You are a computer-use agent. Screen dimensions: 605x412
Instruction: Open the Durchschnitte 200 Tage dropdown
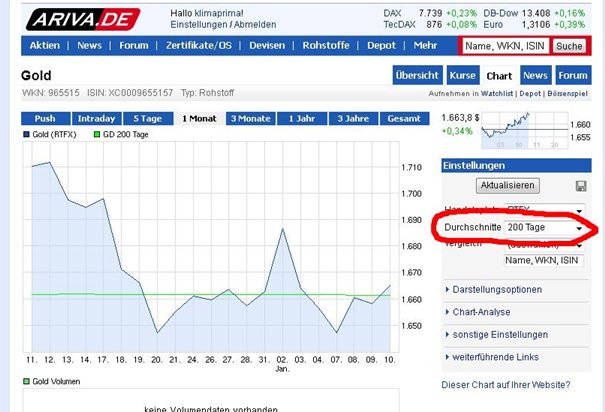click(544, 228)
